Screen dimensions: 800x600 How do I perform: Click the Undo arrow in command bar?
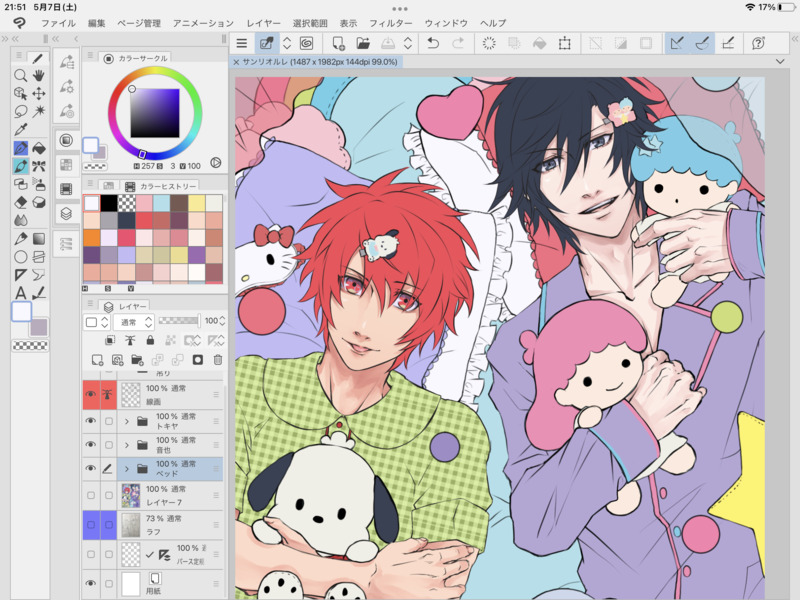tap(433, 43)
